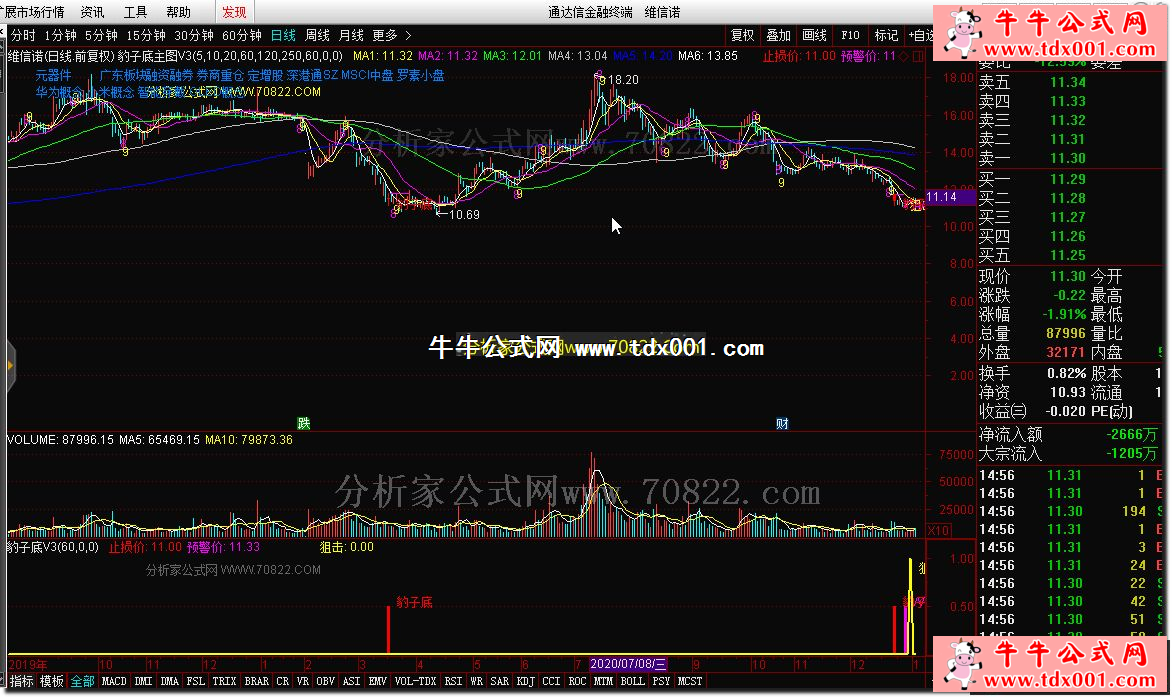The width and height of the screenshot is (1172, 697).
Task: Click the MSCI中盘 concept tag
Action: click(367, 75)
